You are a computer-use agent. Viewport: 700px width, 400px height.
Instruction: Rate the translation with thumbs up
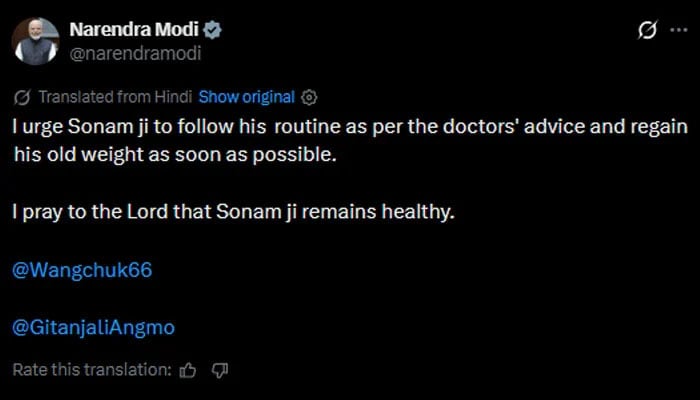(x=188, y=370)
